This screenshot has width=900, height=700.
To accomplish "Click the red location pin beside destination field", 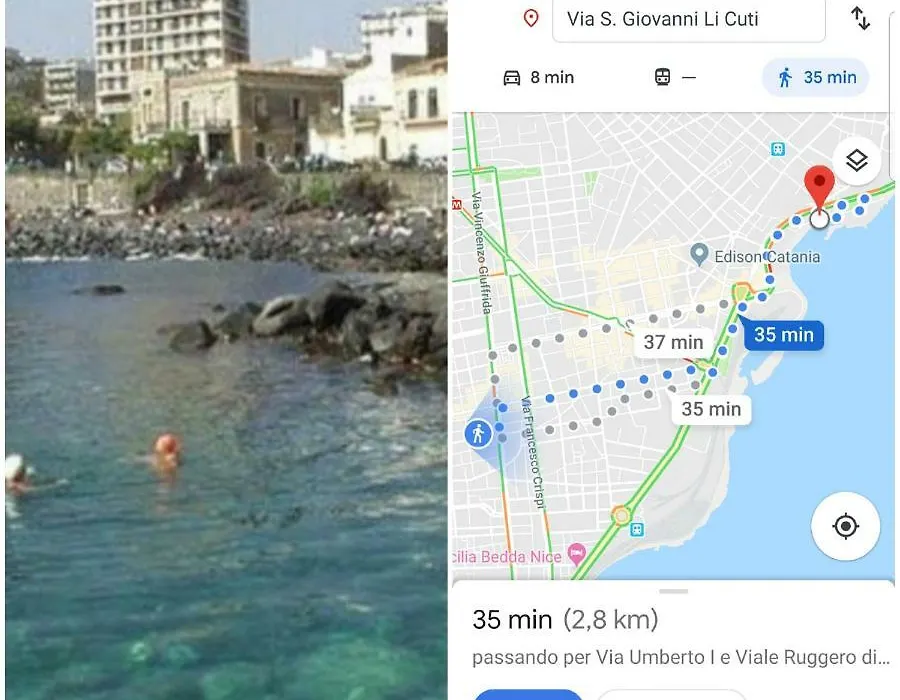I will point(531,18).
